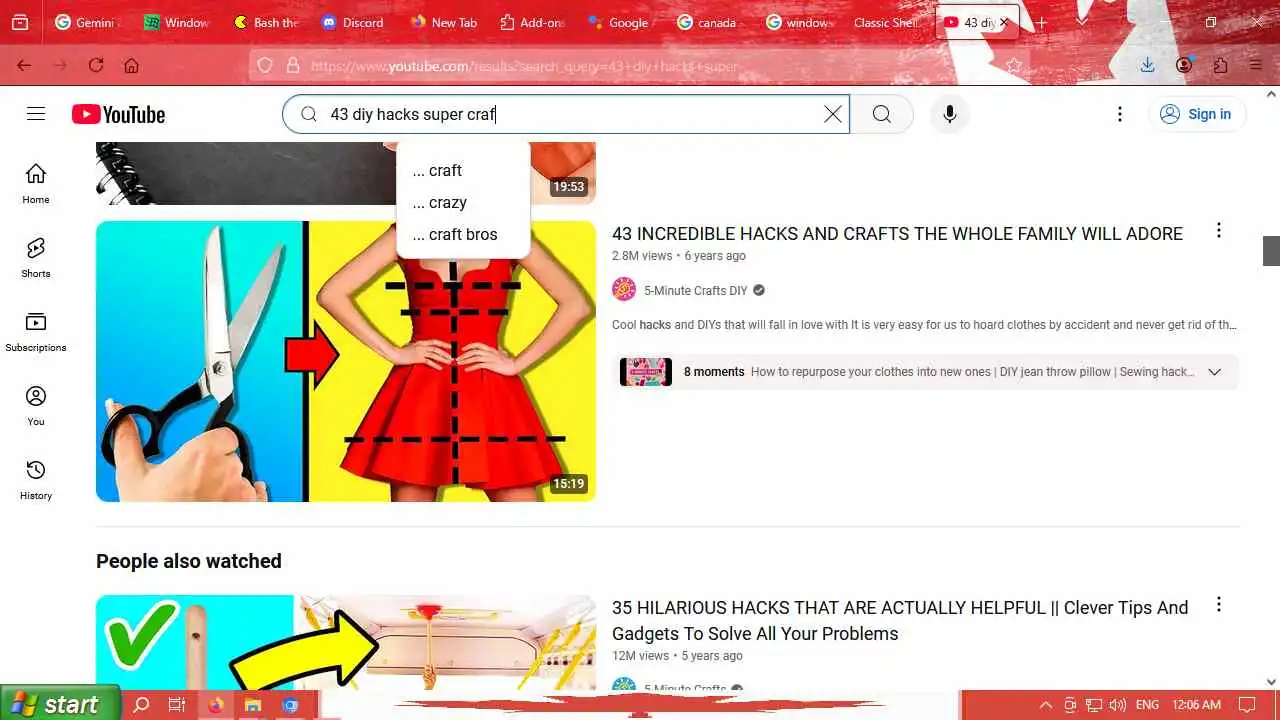This screenshot has width=1280, height=720.
Task: Choose the '... craft bros' suggestion
Action: tap(463, 235)
